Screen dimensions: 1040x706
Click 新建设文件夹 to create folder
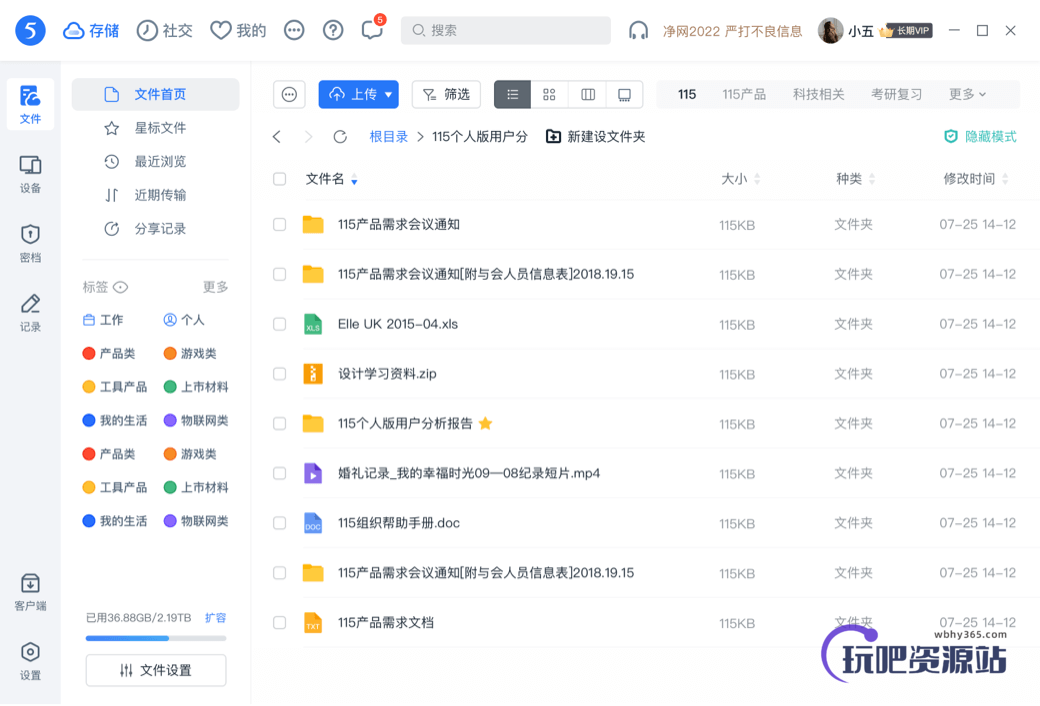click(595, 137)
